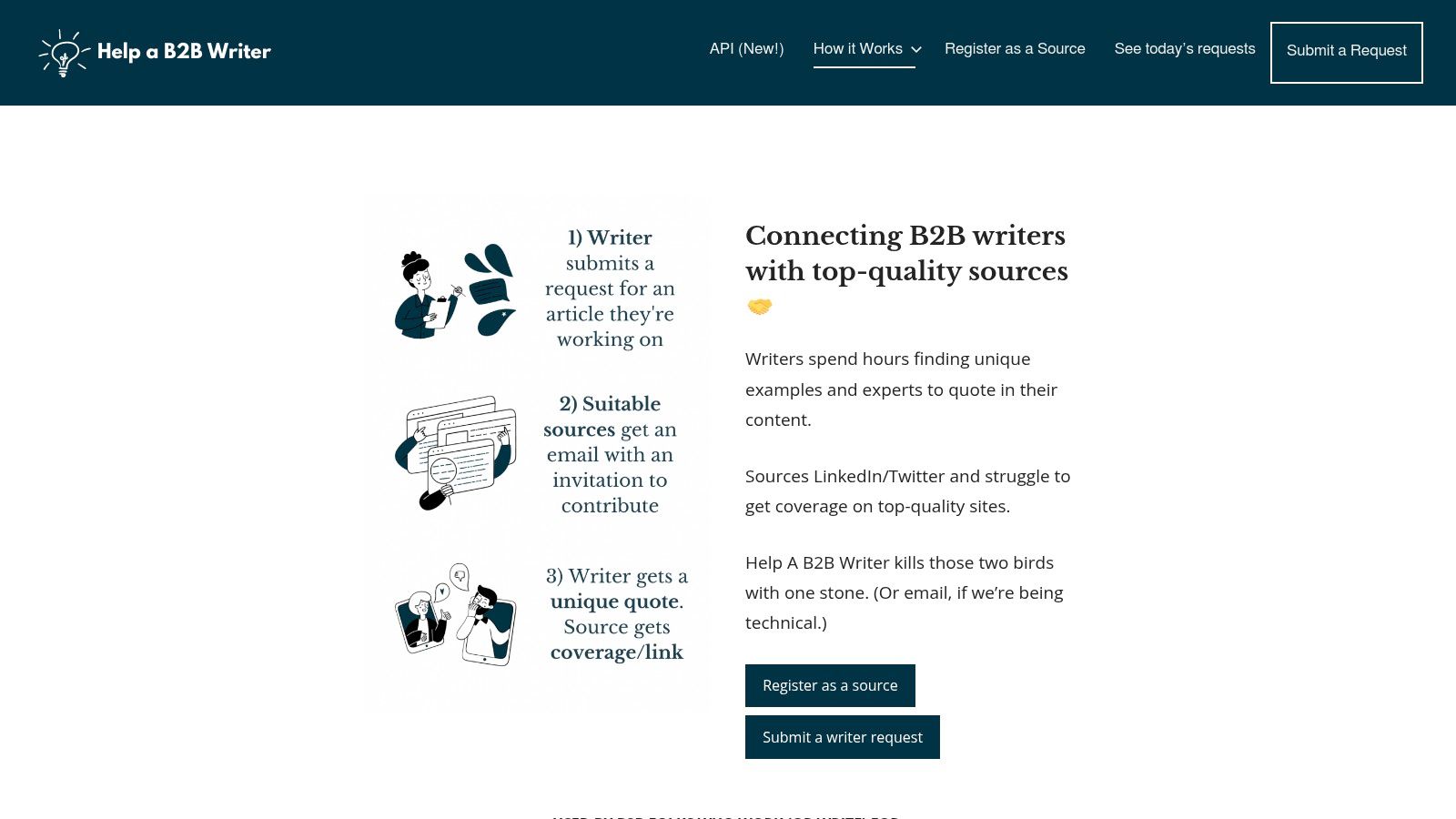Click the Connecting B2B writers heading
Screen dimensions: 1456x819
coord(906,253)
